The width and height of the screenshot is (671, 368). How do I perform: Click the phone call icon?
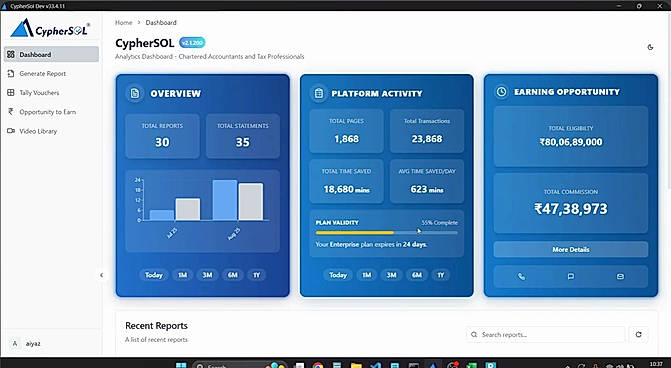click(x=521, y=276)
